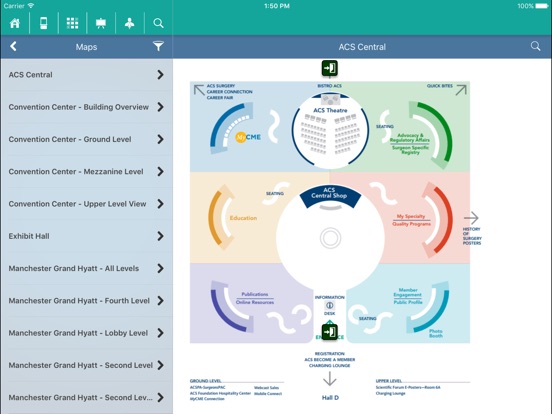Tap the top green entrance door marker

(x=330, y=68)
